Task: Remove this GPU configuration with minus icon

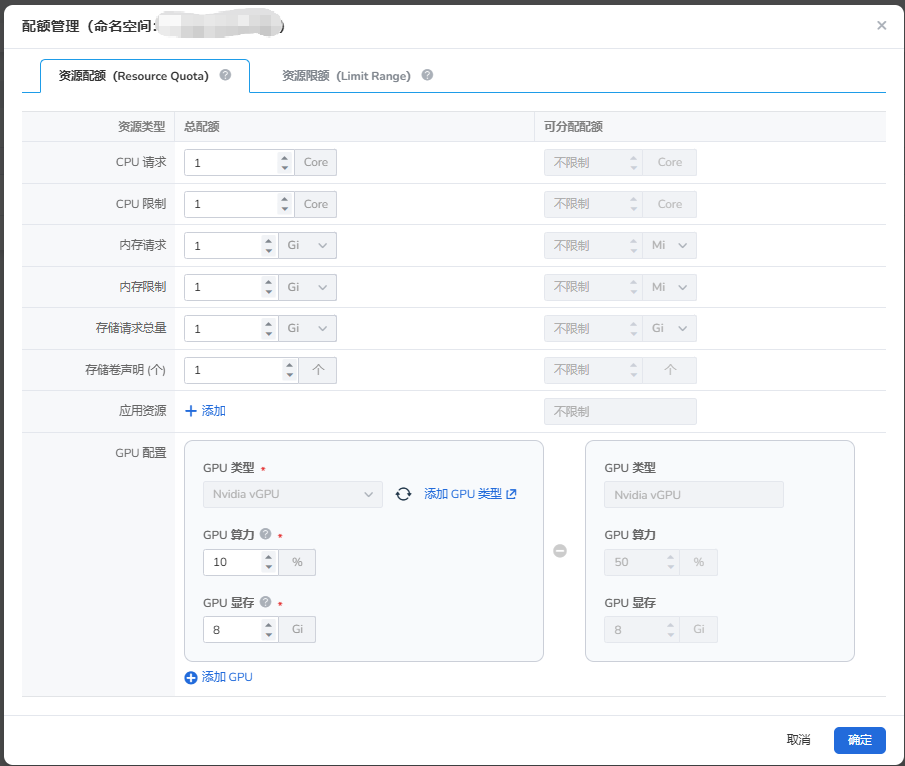Action: pyautogui.click(x=560, y=551)
